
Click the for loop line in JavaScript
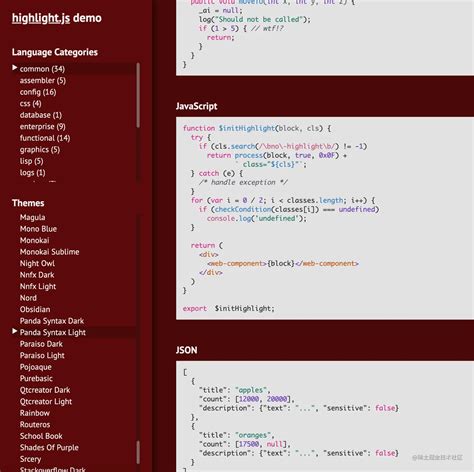click(x=283, y=200)
